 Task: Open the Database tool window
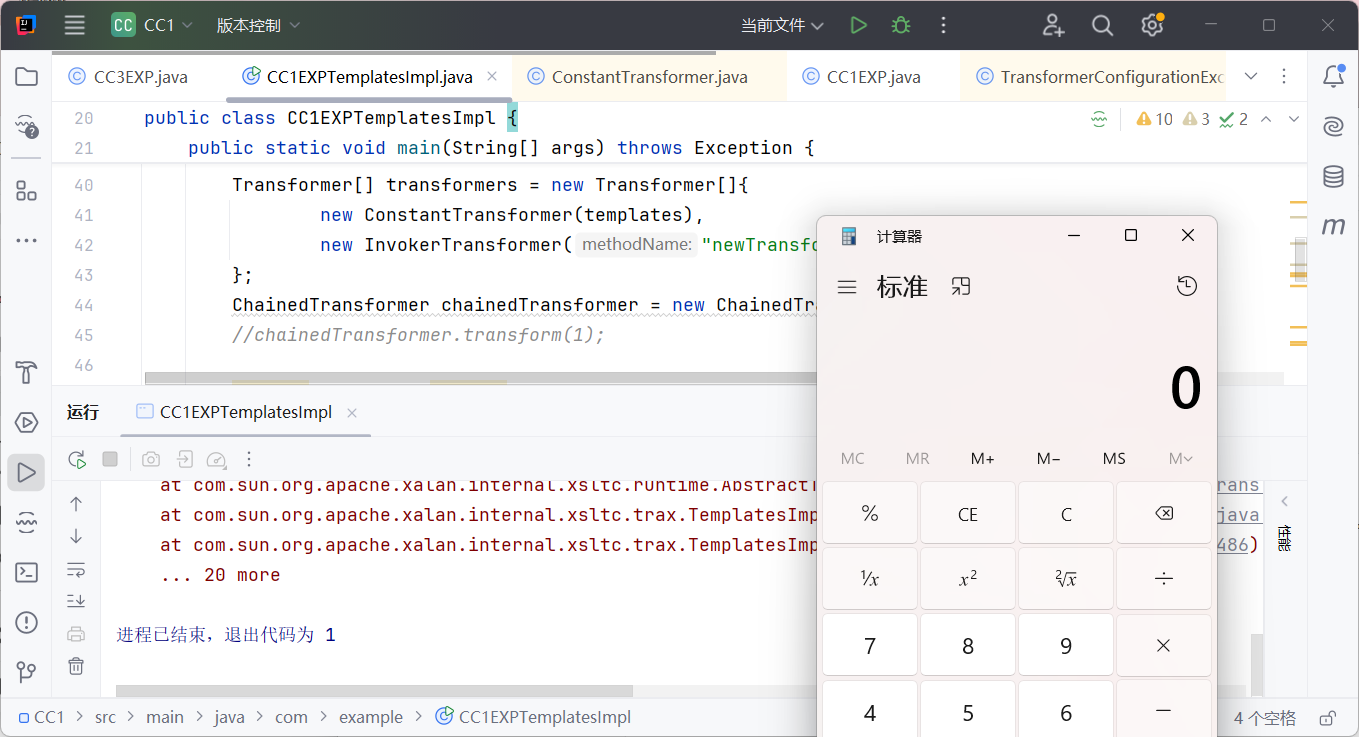[x=1333, y=177]
